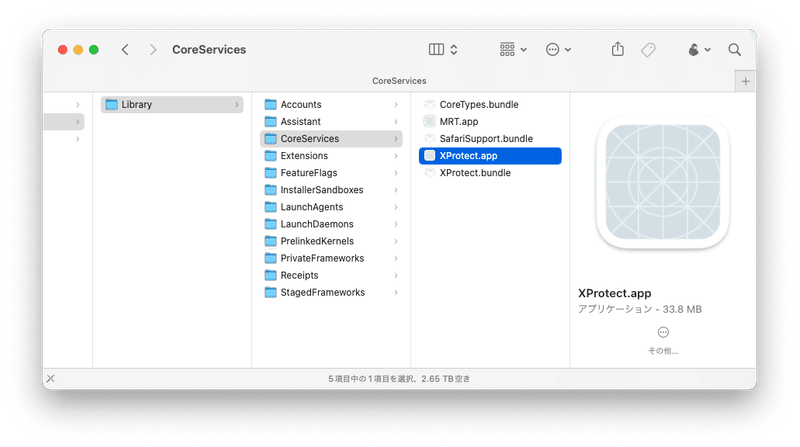
Task: Select the Library folder
Action: [x=172, y=105]
